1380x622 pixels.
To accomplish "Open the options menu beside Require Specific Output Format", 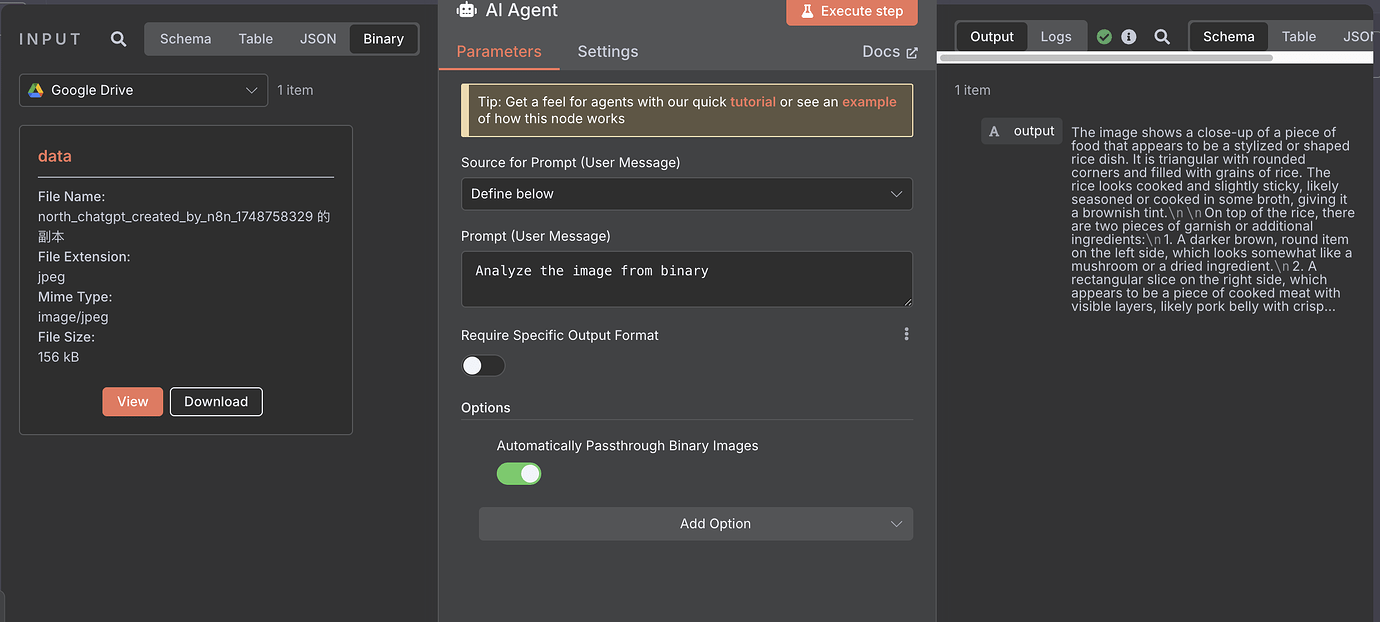I will pyautogui.click(x=906, y=333).
